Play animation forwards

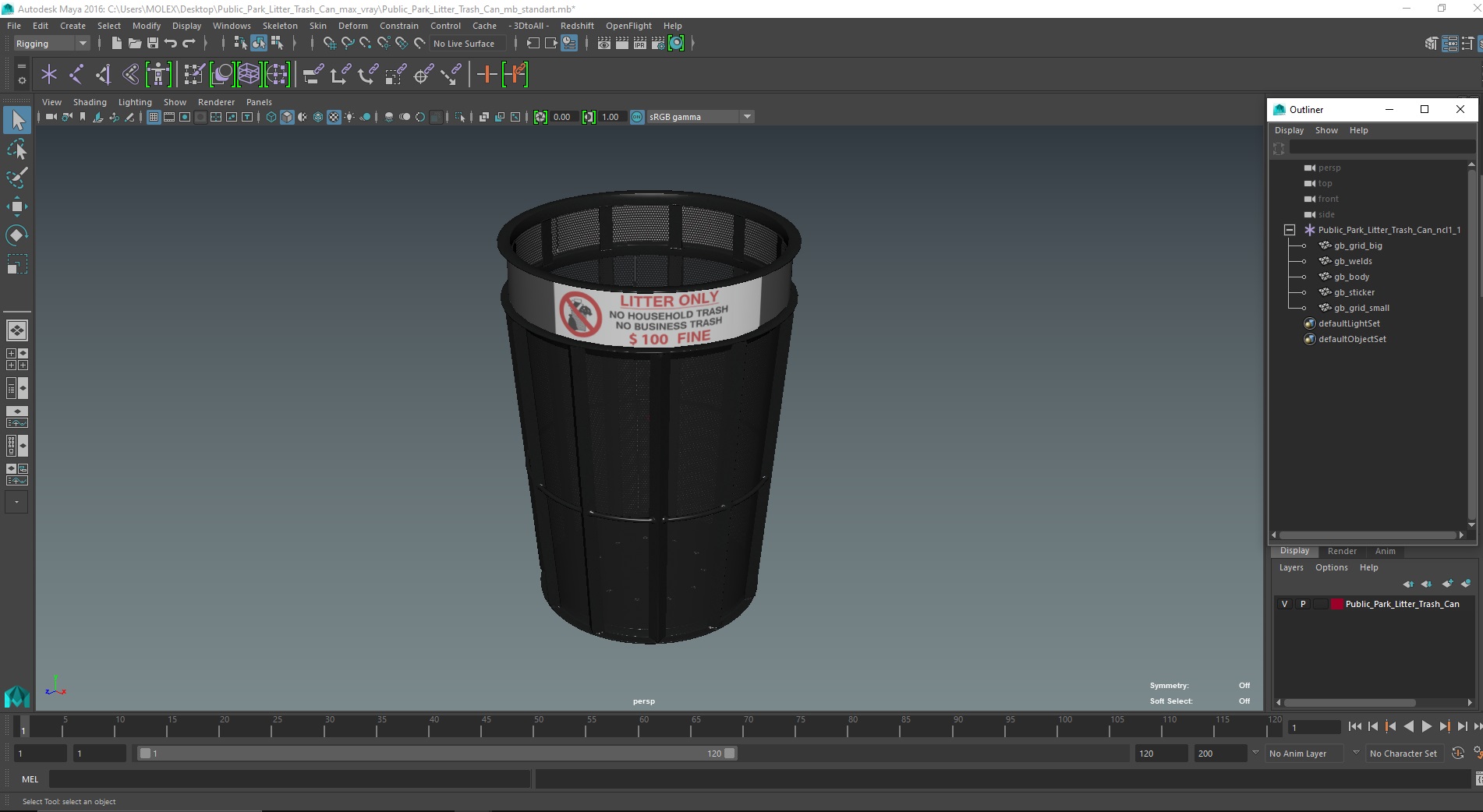coord(1426,726)
